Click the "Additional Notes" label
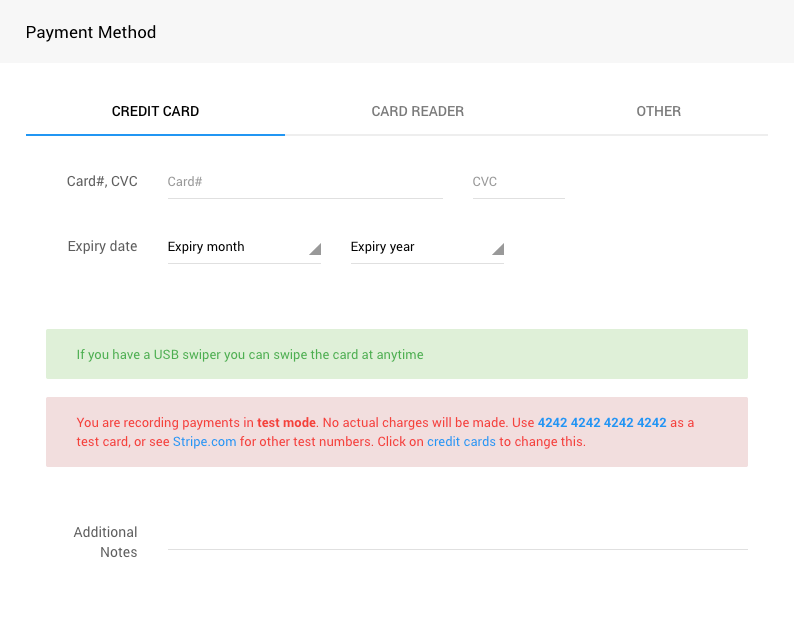 tap(106, 542)
